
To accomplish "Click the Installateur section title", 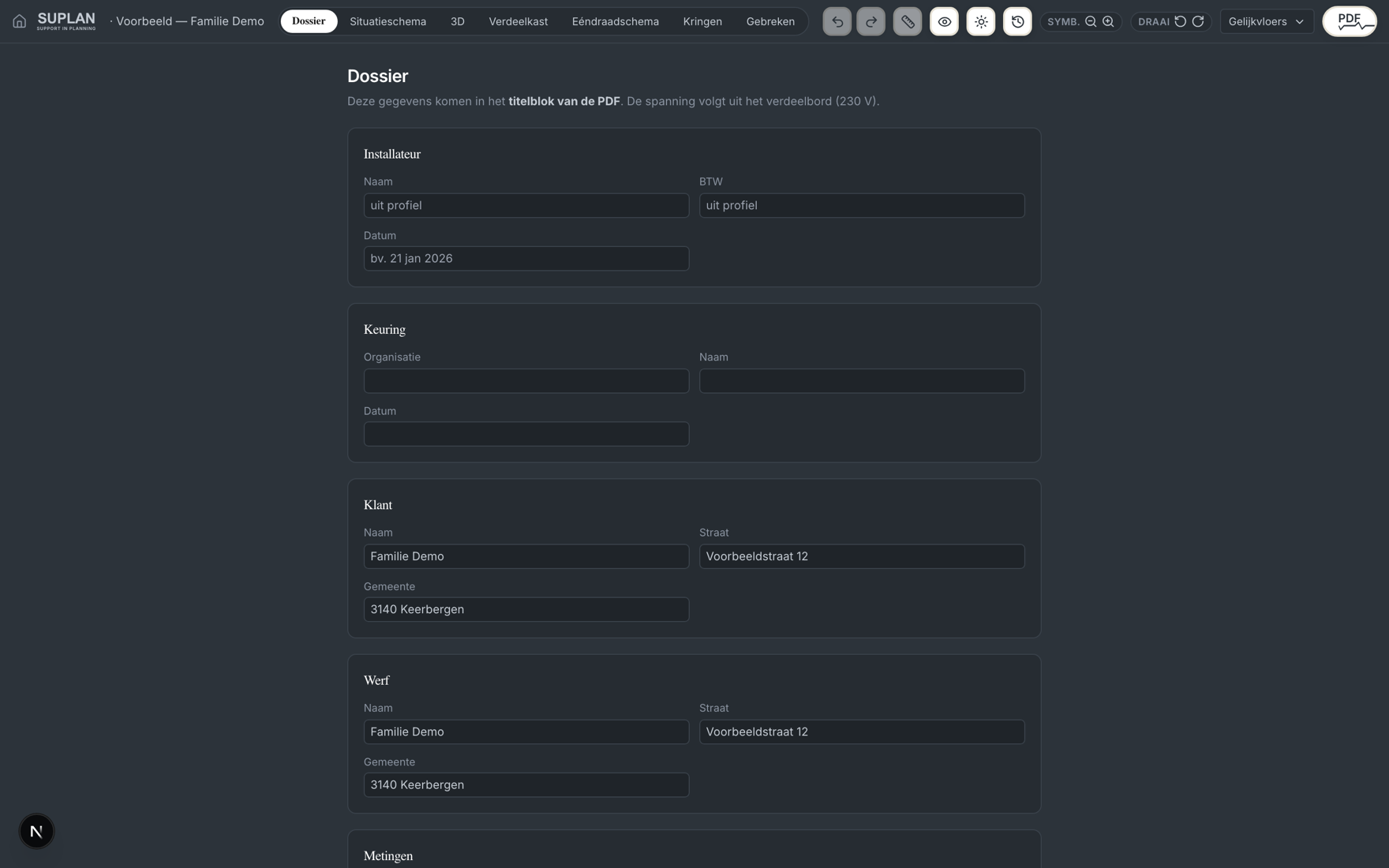I will (x=392, y=154).
